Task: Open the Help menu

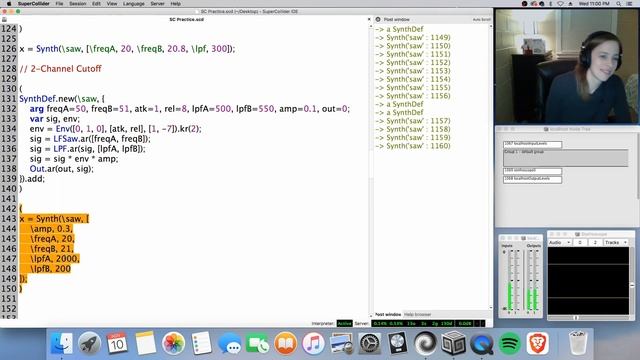Action: coord(176,4)
